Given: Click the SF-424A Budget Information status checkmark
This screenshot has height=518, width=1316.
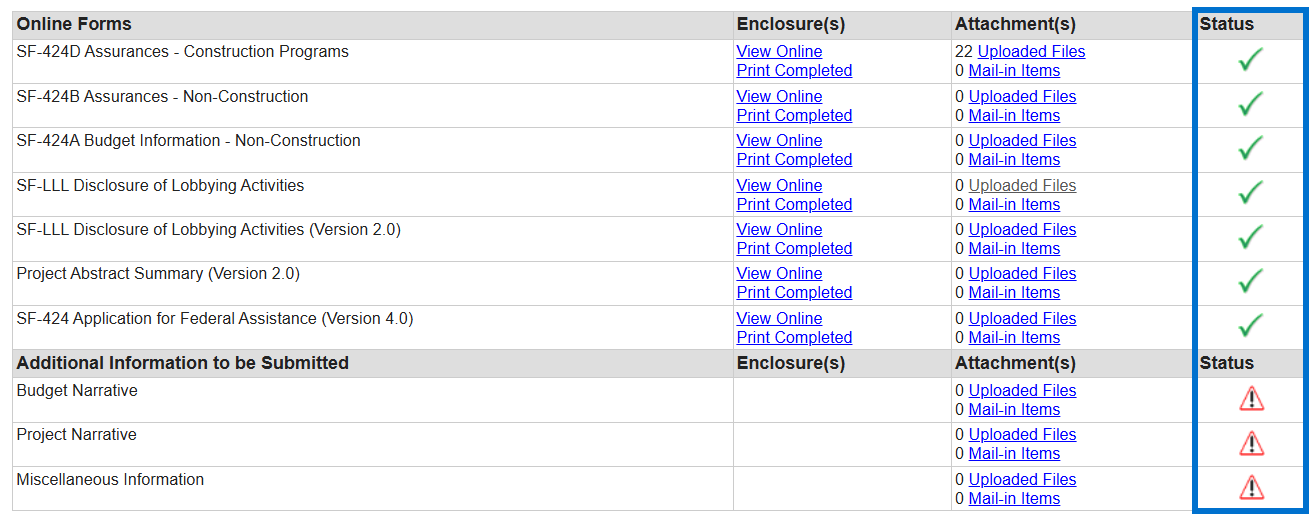Looking at the screenshot, I should click(1250, 149).
